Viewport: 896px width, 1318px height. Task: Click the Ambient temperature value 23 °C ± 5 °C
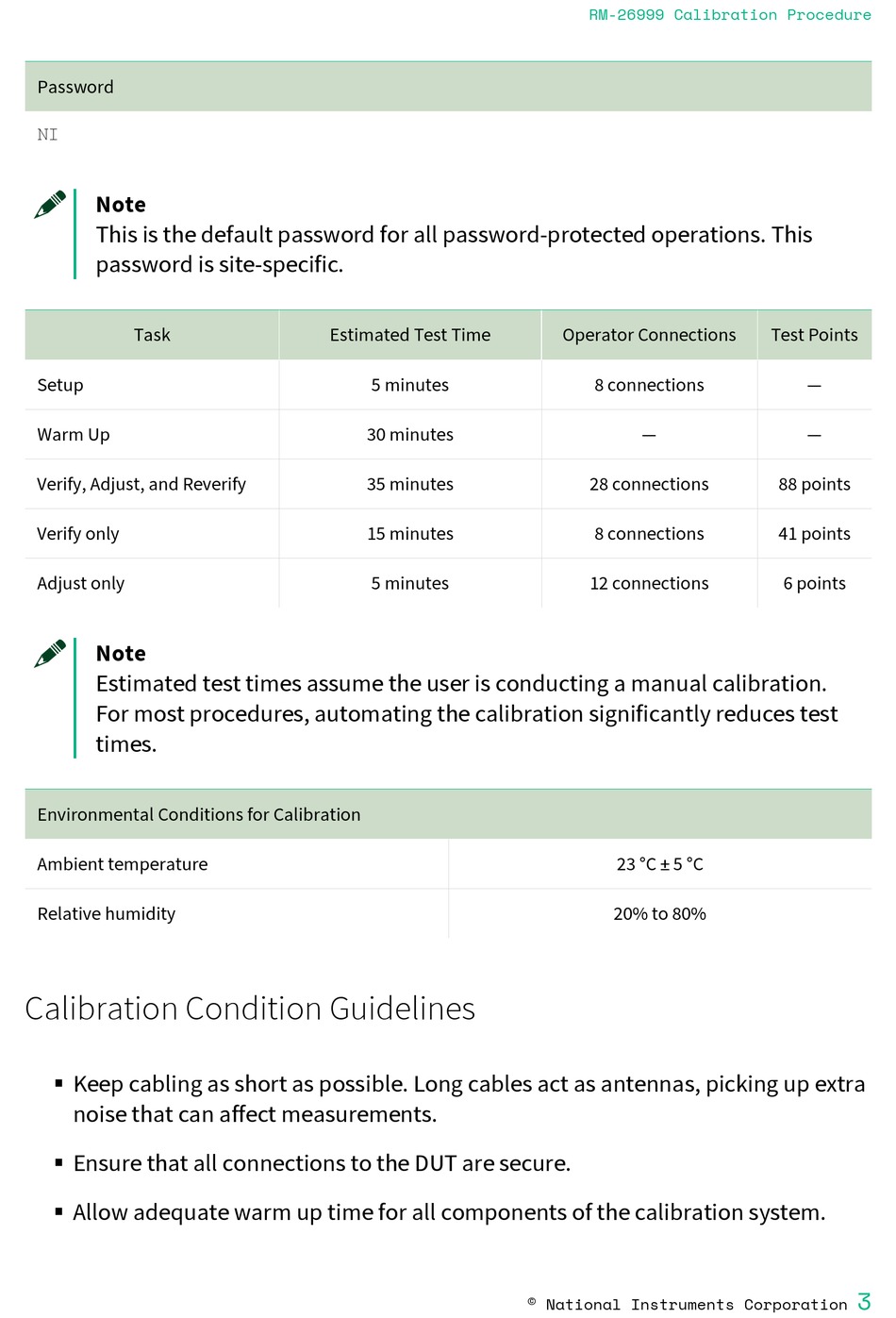pos(660,864)
